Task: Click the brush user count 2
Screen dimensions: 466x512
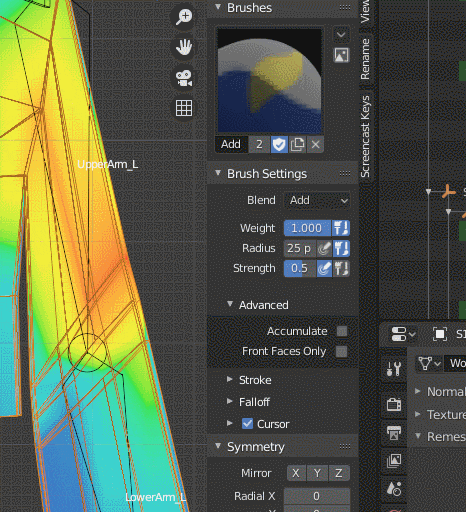Action: click(259, 144)
